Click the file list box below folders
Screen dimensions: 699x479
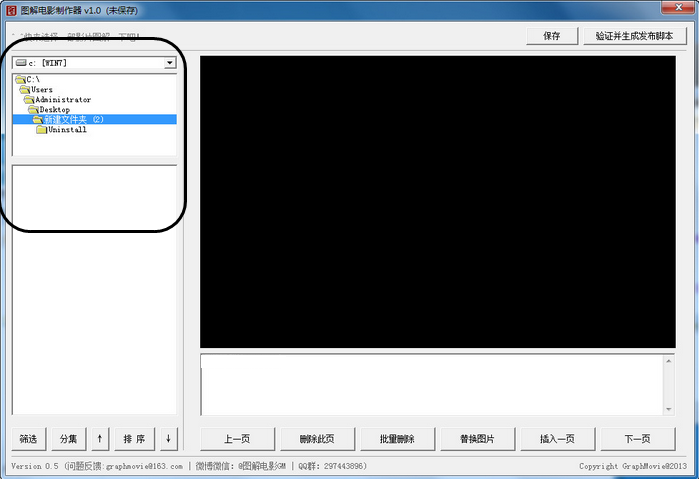pos(95,290)
